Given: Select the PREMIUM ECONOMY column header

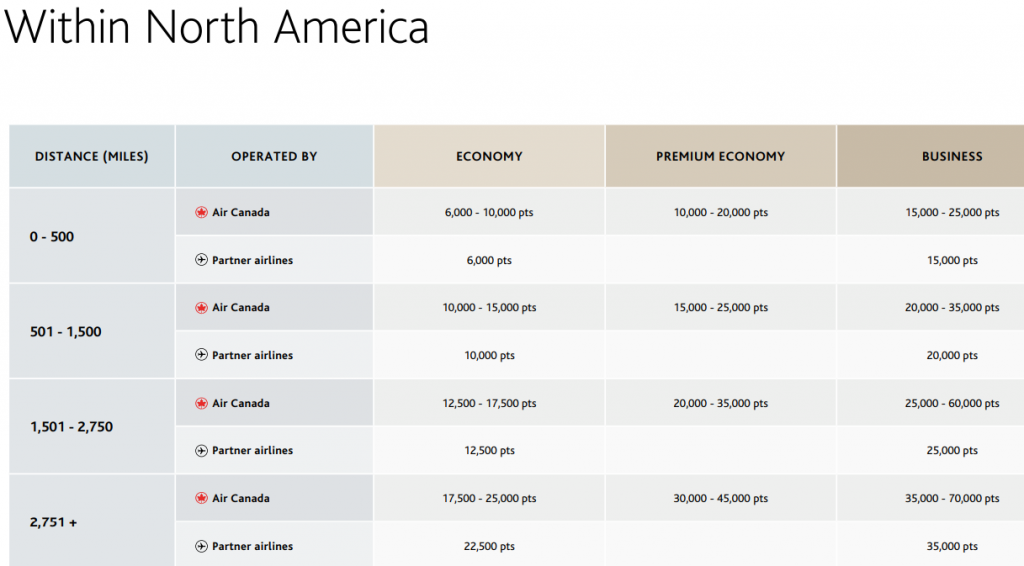Looking at the screenshot, I should coord(720,156).
